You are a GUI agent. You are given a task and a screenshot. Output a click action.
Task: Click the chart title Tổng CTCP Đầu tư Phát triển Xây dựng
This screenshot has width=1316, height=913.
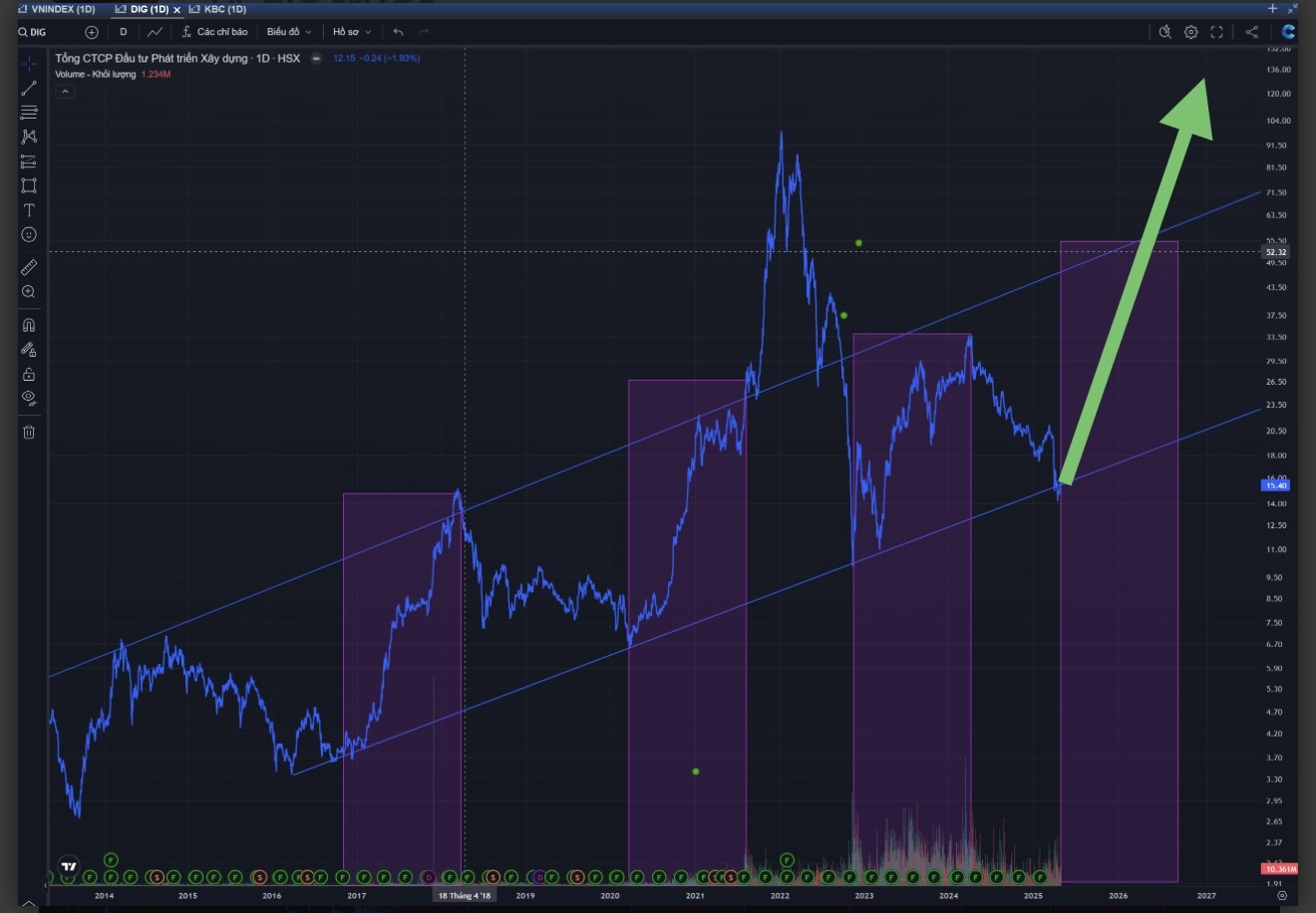point(152,59)
